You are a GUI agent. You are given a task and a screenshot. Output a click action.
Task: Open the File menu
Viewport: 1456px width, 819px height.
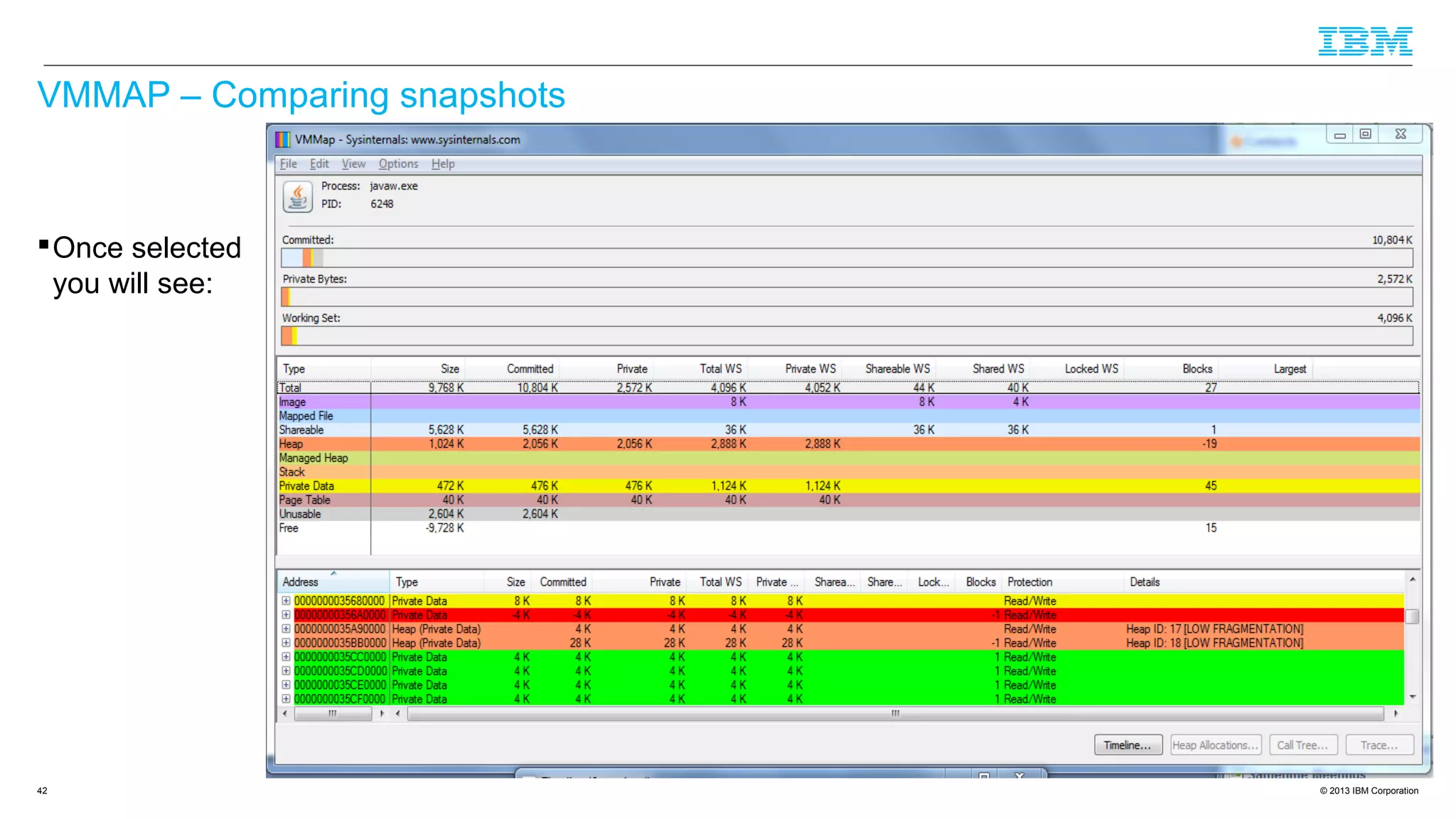point(288,164)
